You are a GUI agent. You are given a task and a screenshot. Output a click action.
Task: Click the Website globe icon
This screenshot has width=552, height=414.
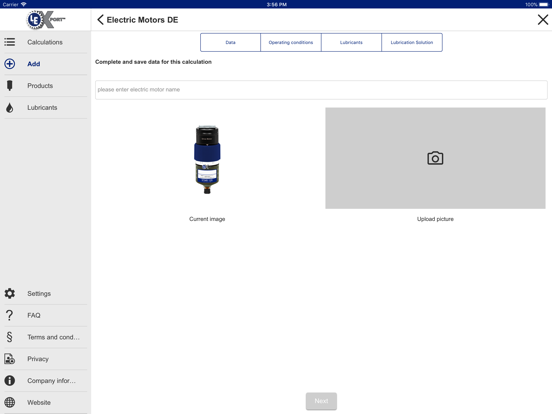(10, 402)
